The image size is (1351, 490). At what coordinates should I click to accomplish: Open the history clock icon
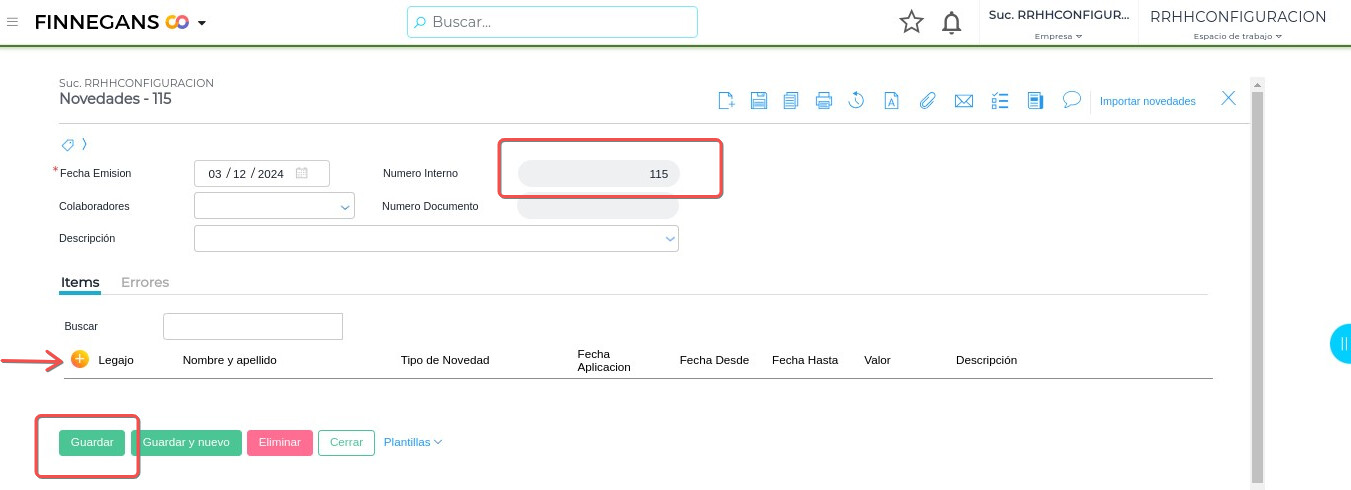click(x=857, y=100)
